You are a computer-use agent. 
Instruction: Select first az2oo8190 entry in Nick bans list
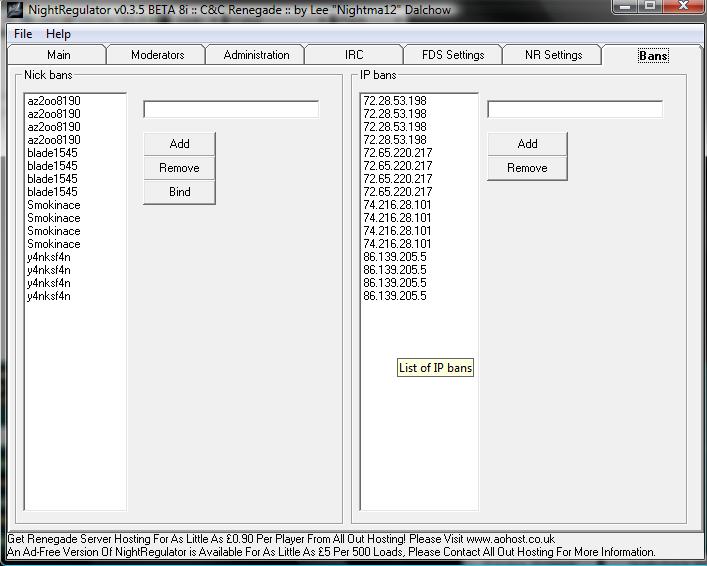click(54, 101)
